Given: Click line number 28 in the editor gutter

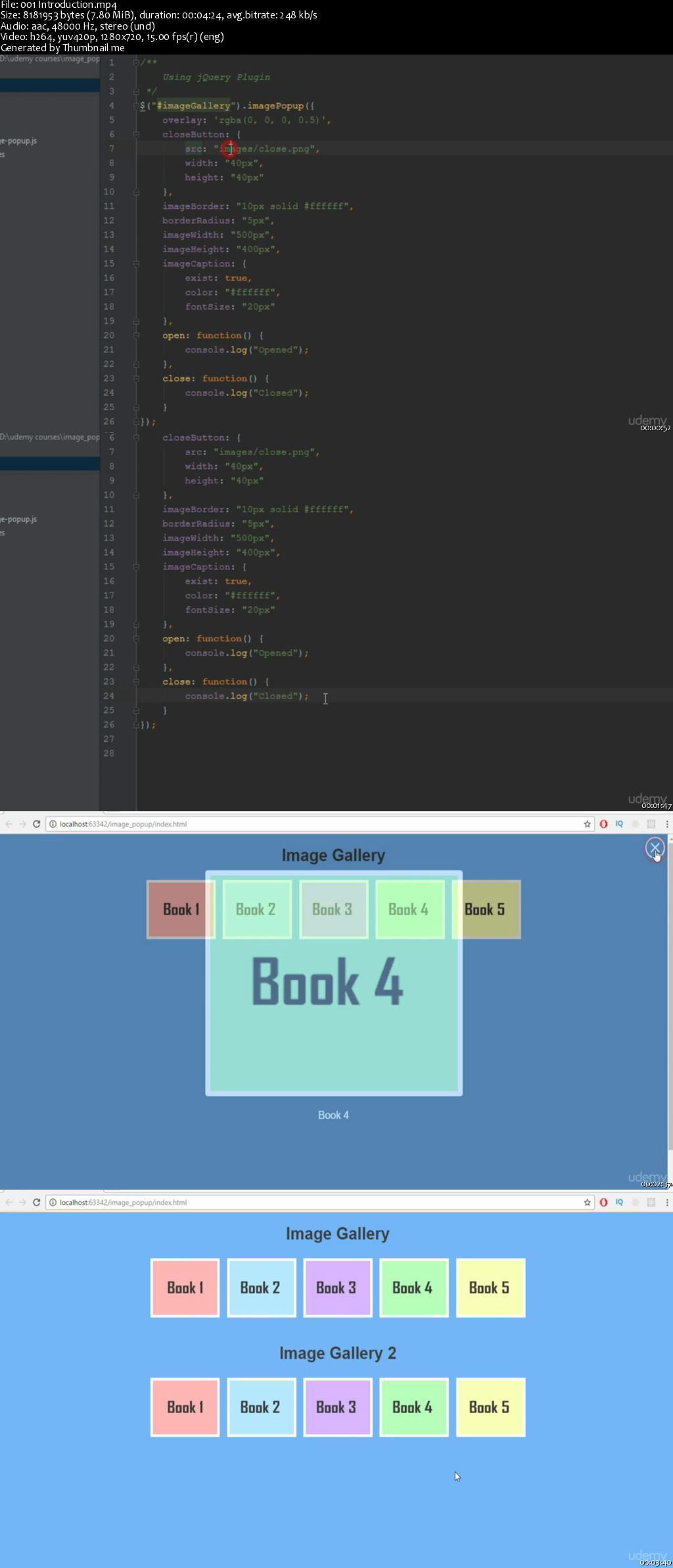Looking at the screenshot, I should click(108, 753).
